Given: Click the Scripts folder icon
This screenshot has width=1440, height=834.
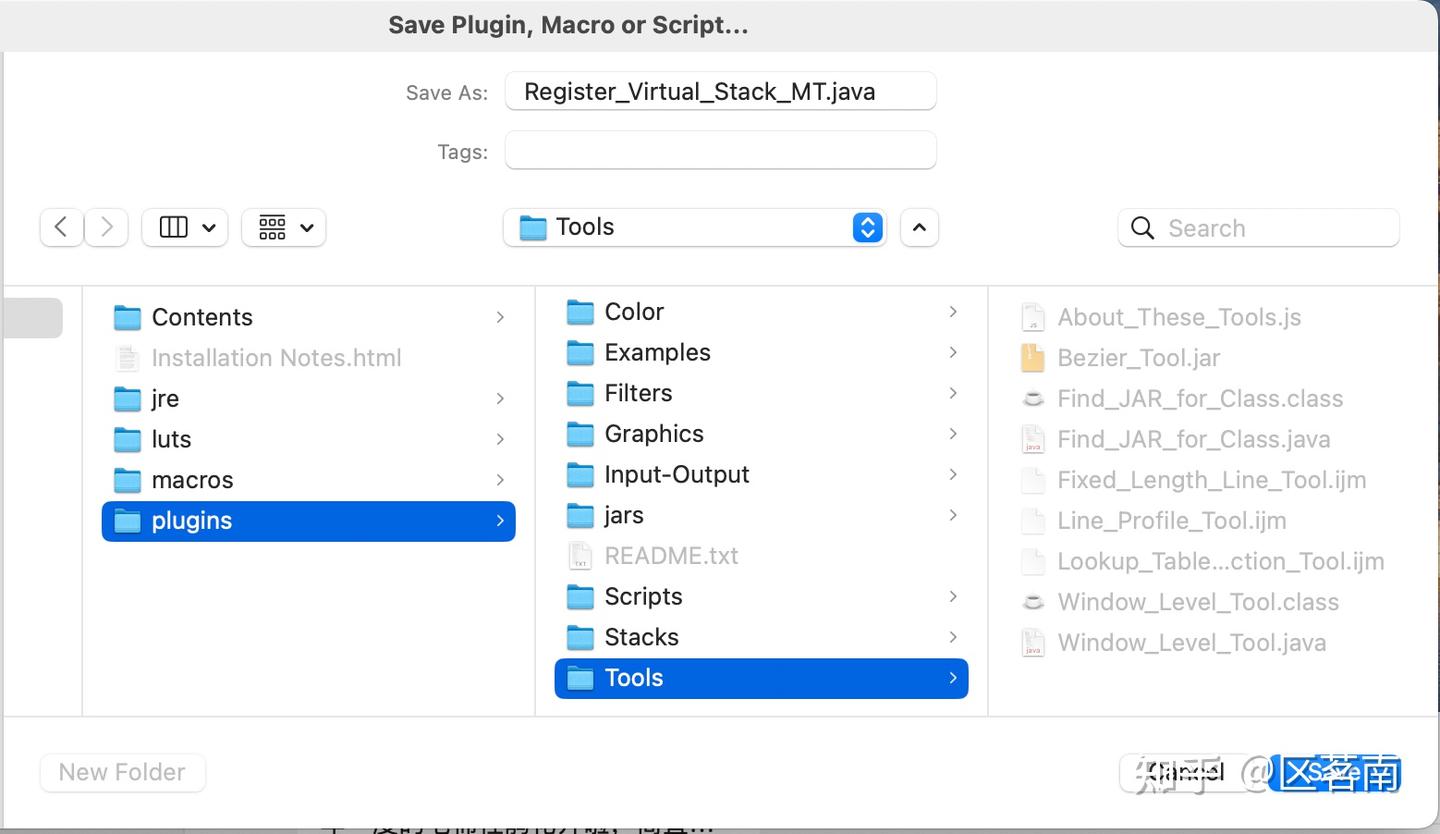Looking at the screenshot, I should pos(580,597).
